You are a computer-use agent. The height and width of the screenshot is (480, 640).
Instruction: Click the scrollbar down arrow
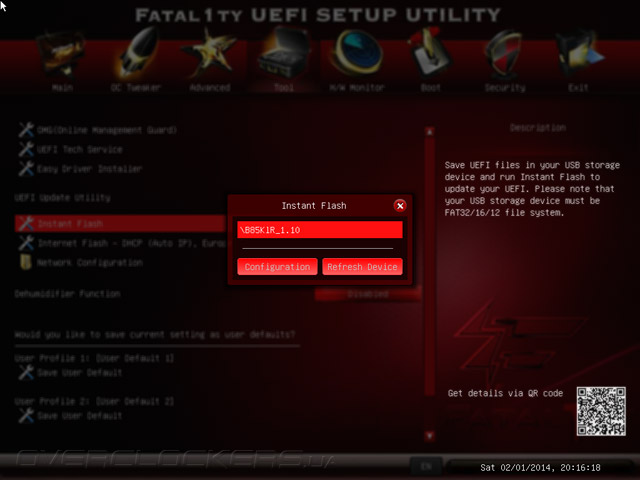(429, 436)
